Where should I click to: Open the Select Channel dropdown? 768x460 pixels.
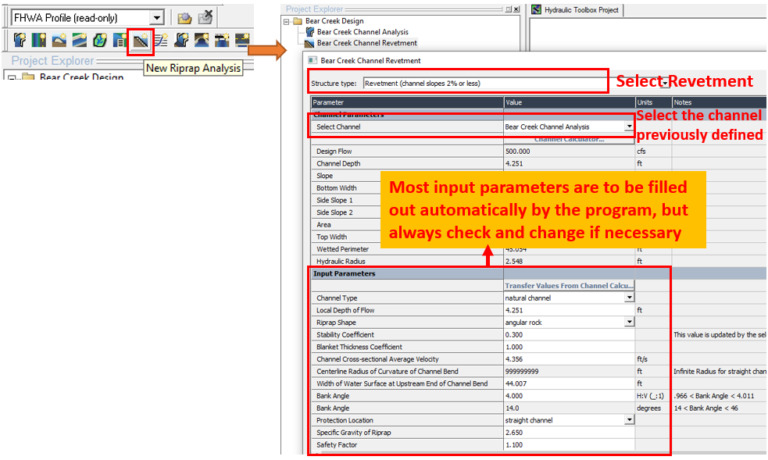tap(628, 127)
